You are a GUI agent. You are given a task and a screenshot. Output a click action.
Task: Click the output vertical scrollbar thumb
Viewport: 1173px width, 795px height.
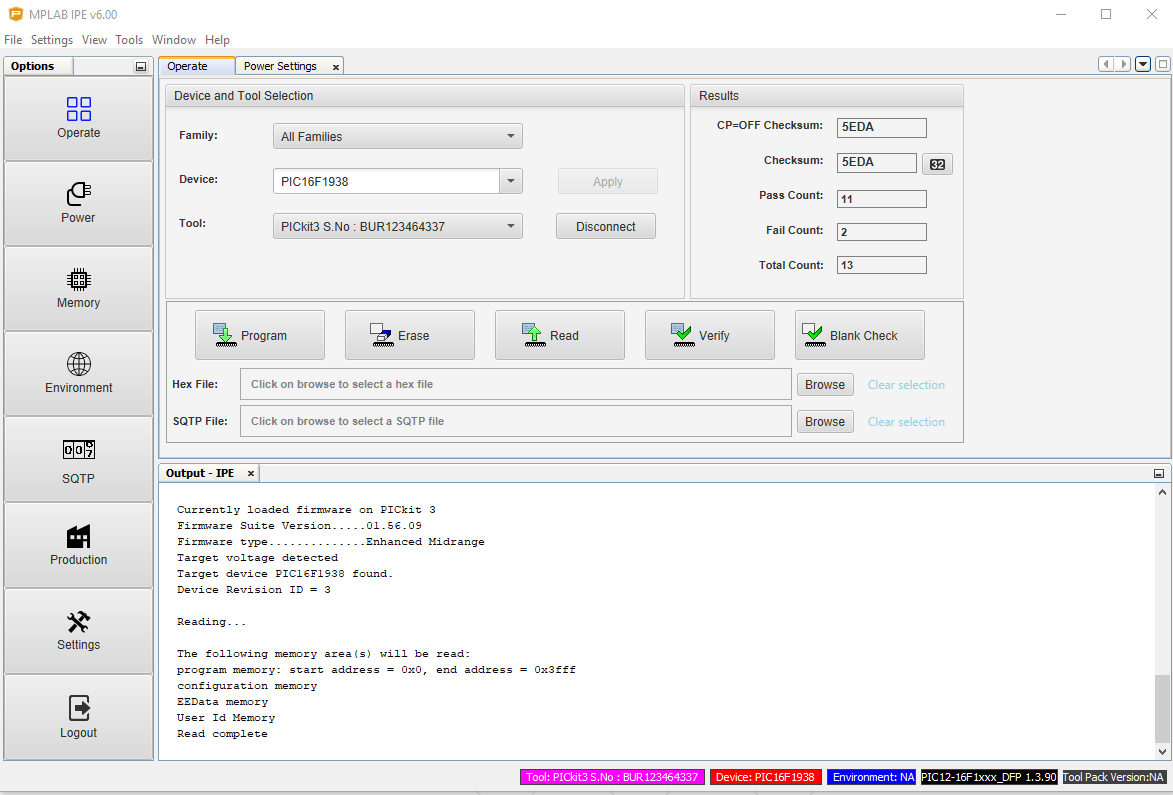(x=1161, y=707)
